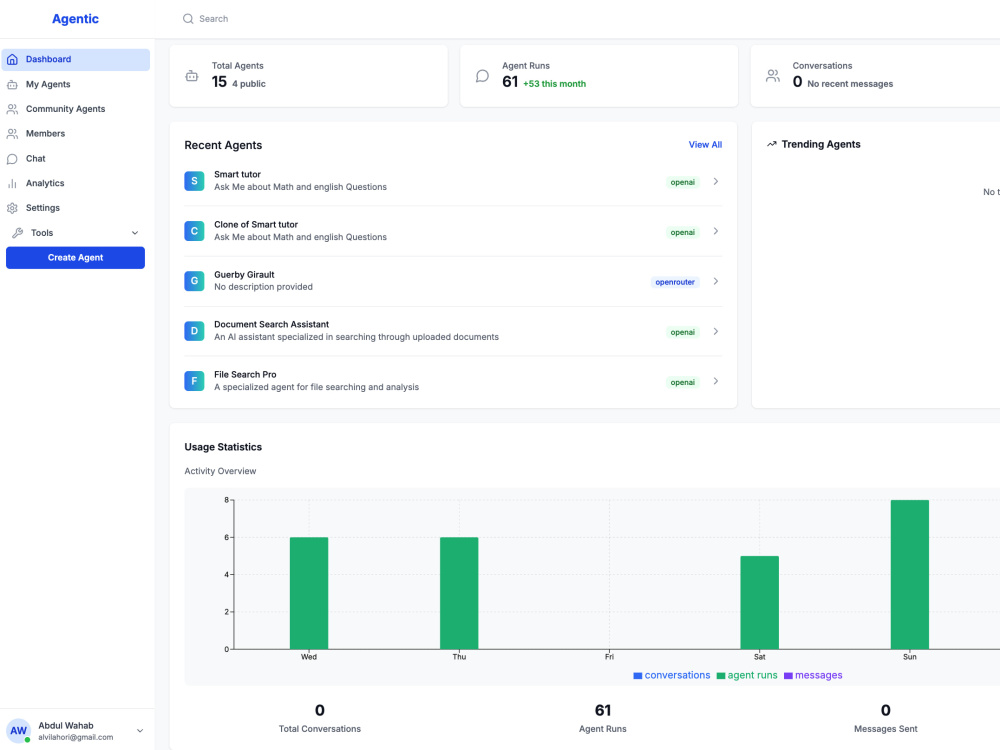Viewport: 1000px width, 750px height.
Task: Click the "4 public" text
Action: [249, 84]
